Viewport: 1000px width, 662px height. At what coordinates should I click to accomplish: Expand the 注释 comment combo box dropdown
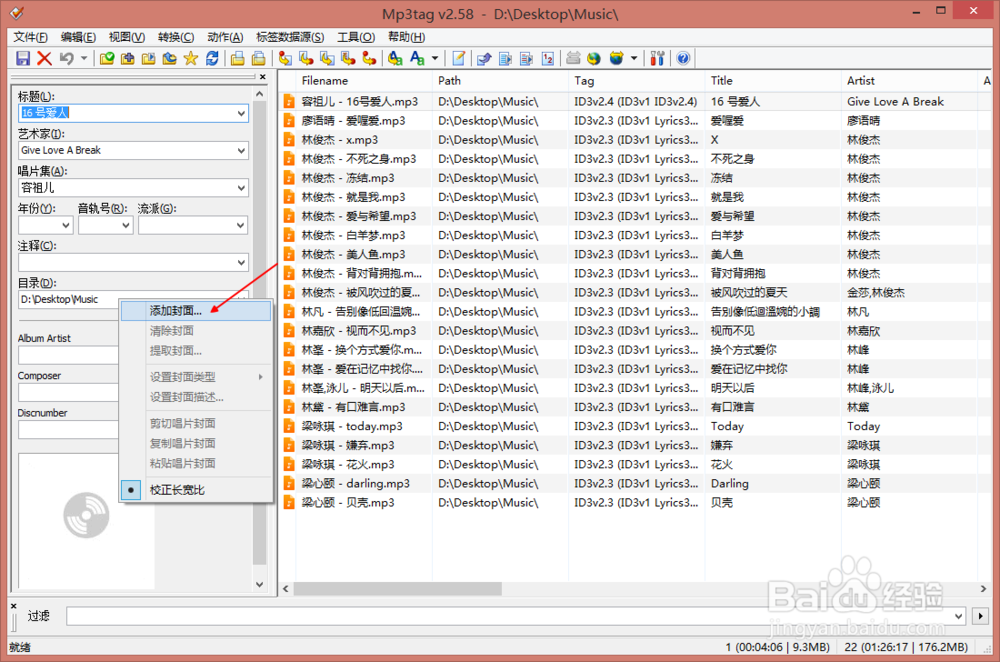tap(241, 262)
